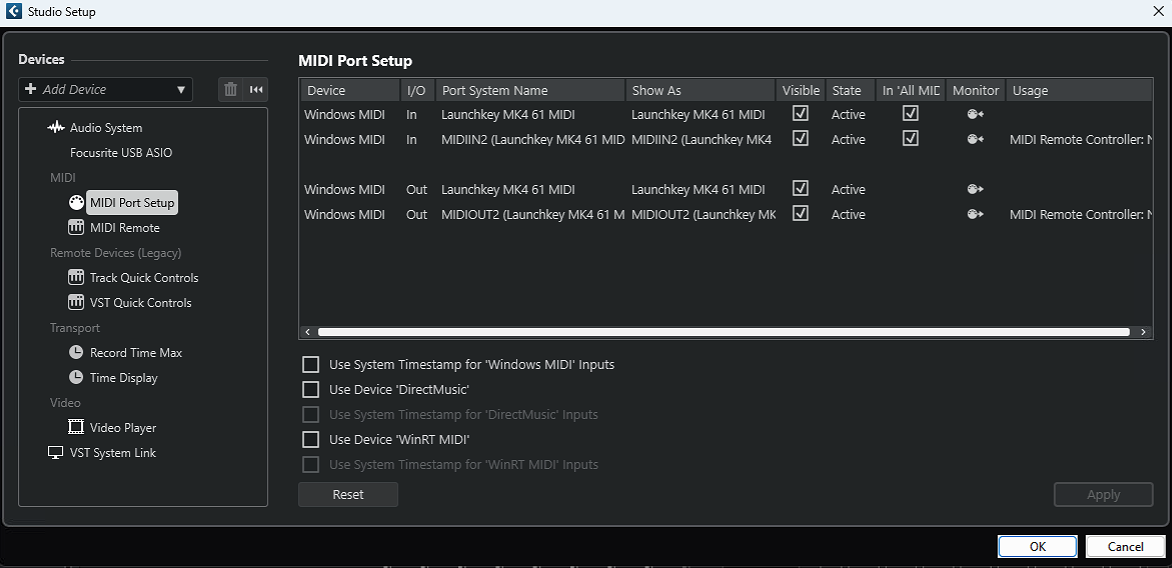Toggle Visible checkbox for MIDIOUT2 port
Screen dimensions: 1172x568
click(801, 214)
